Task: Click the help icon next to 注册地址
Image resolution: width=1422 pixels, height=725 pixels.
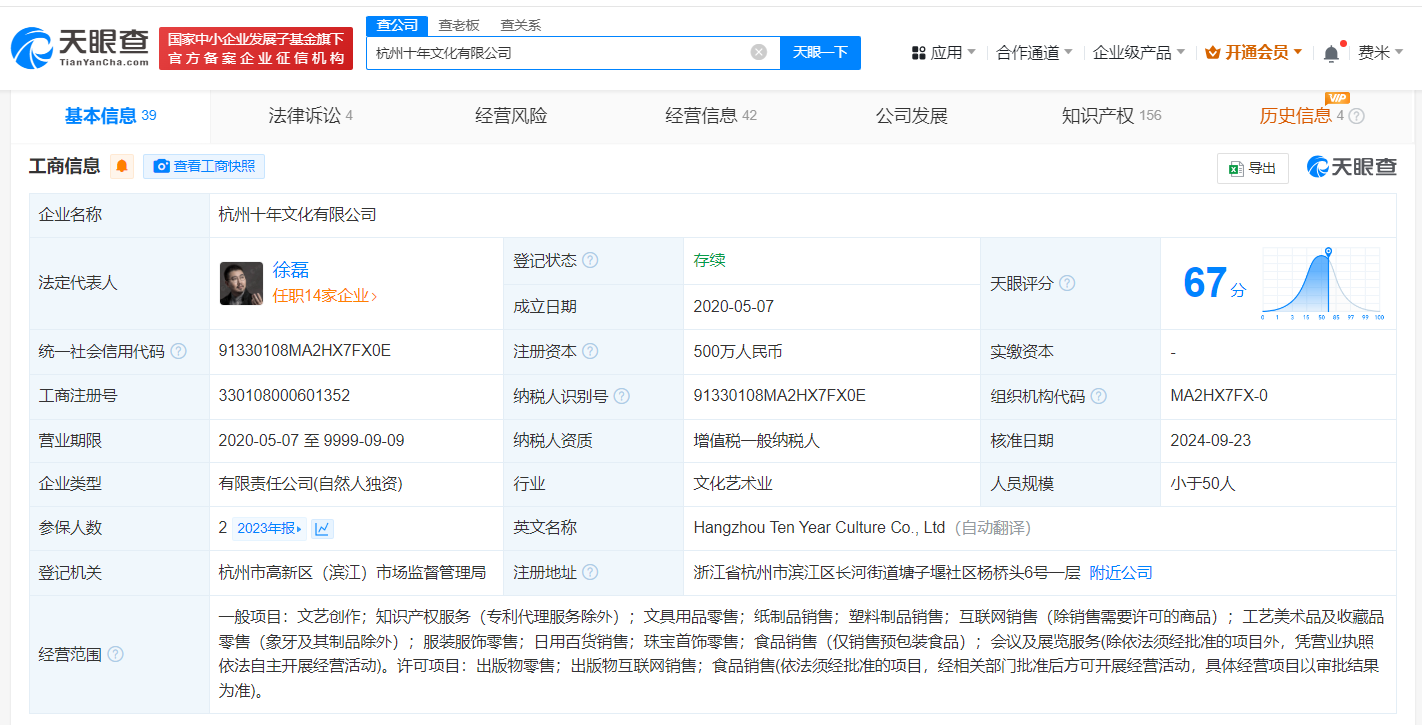Action: (x=590, y=573)
